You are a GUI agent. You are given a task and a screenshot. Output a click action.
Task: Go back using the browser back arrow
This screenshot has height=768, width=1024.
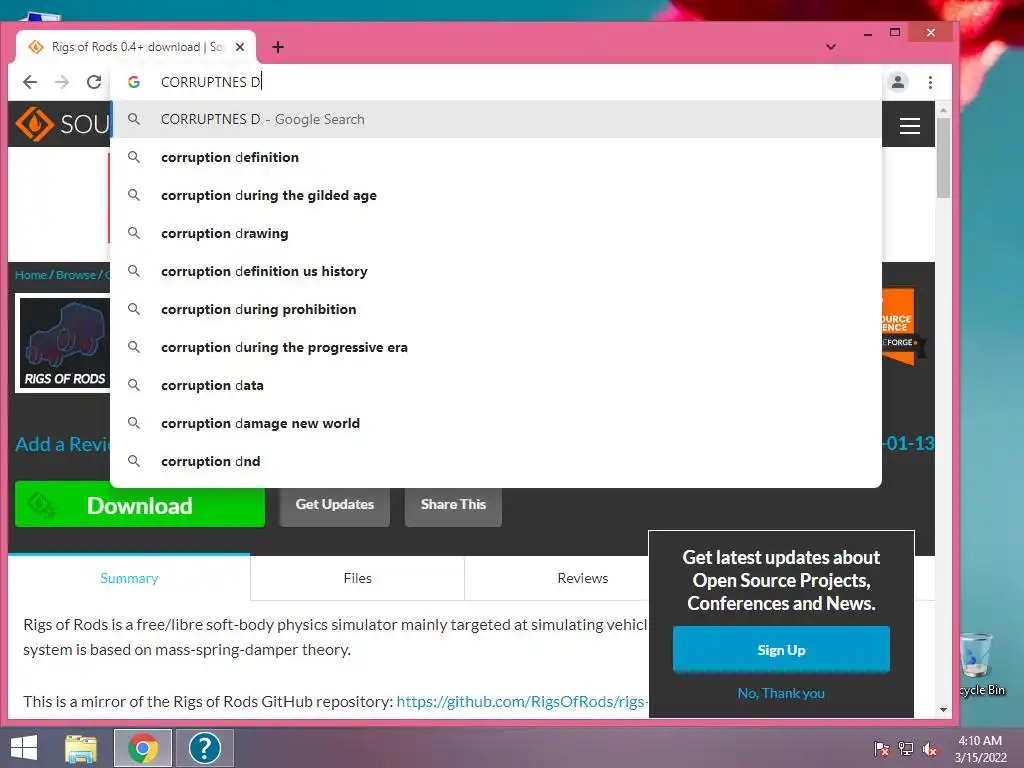coord(30,82)
